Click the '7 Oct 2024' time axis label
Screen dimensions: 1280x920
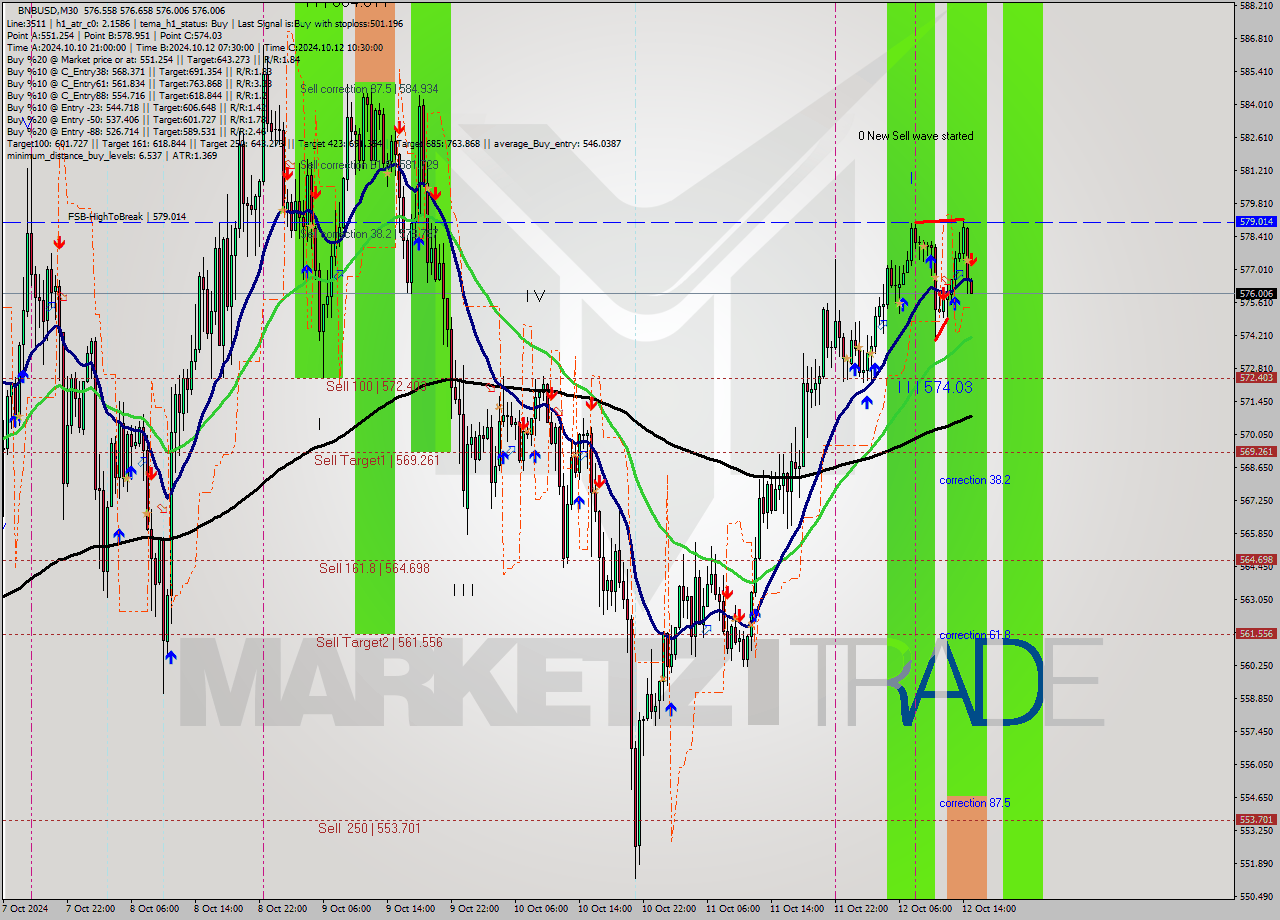27,909
